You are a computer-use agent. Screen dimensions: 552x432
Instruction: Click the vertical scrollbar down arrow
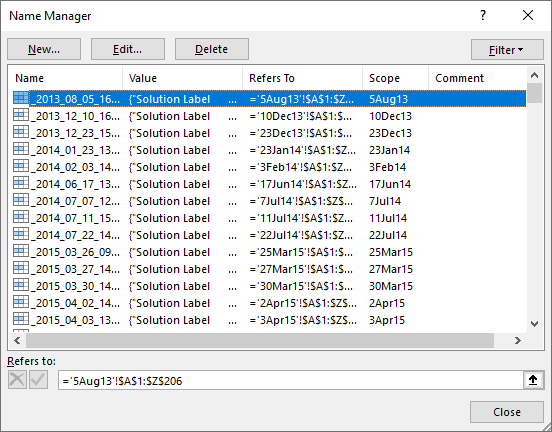pos(534,324)
